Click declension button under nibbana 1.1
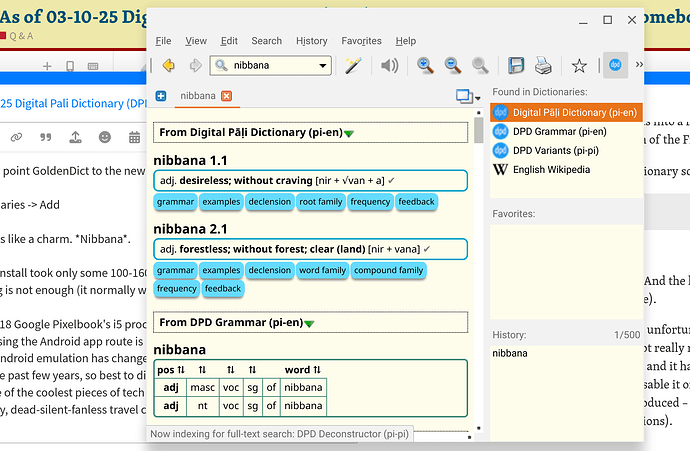690x451 pixels. coord(270,202)
